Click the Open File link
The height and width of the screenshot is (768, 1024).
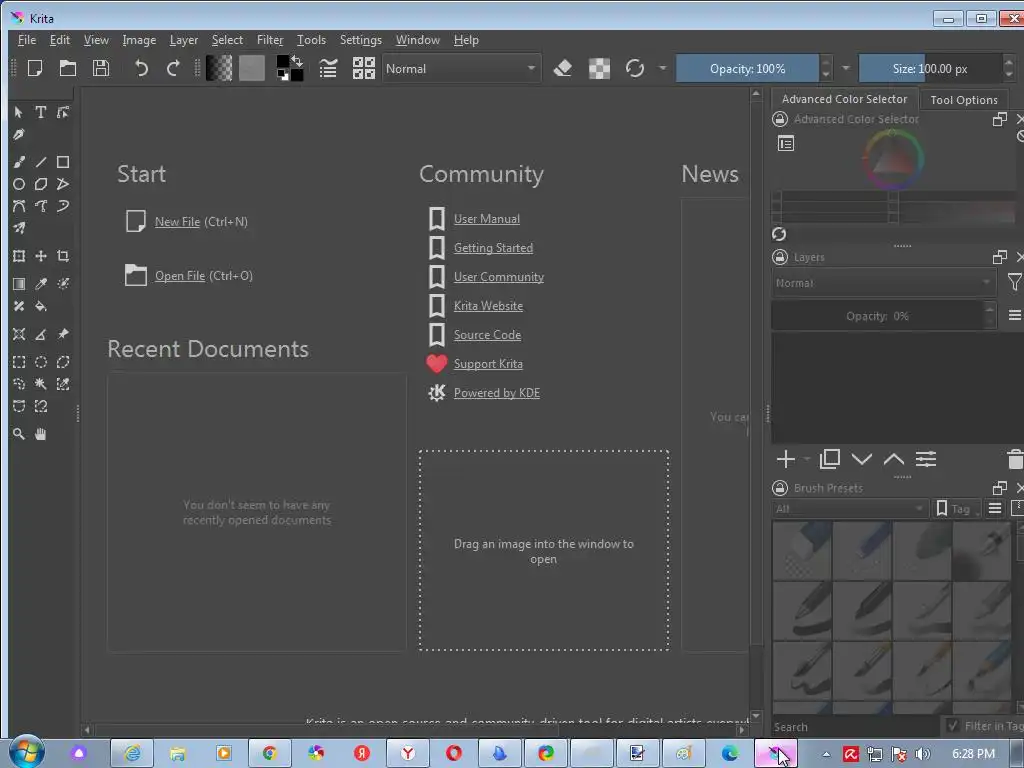pos(180,276)
